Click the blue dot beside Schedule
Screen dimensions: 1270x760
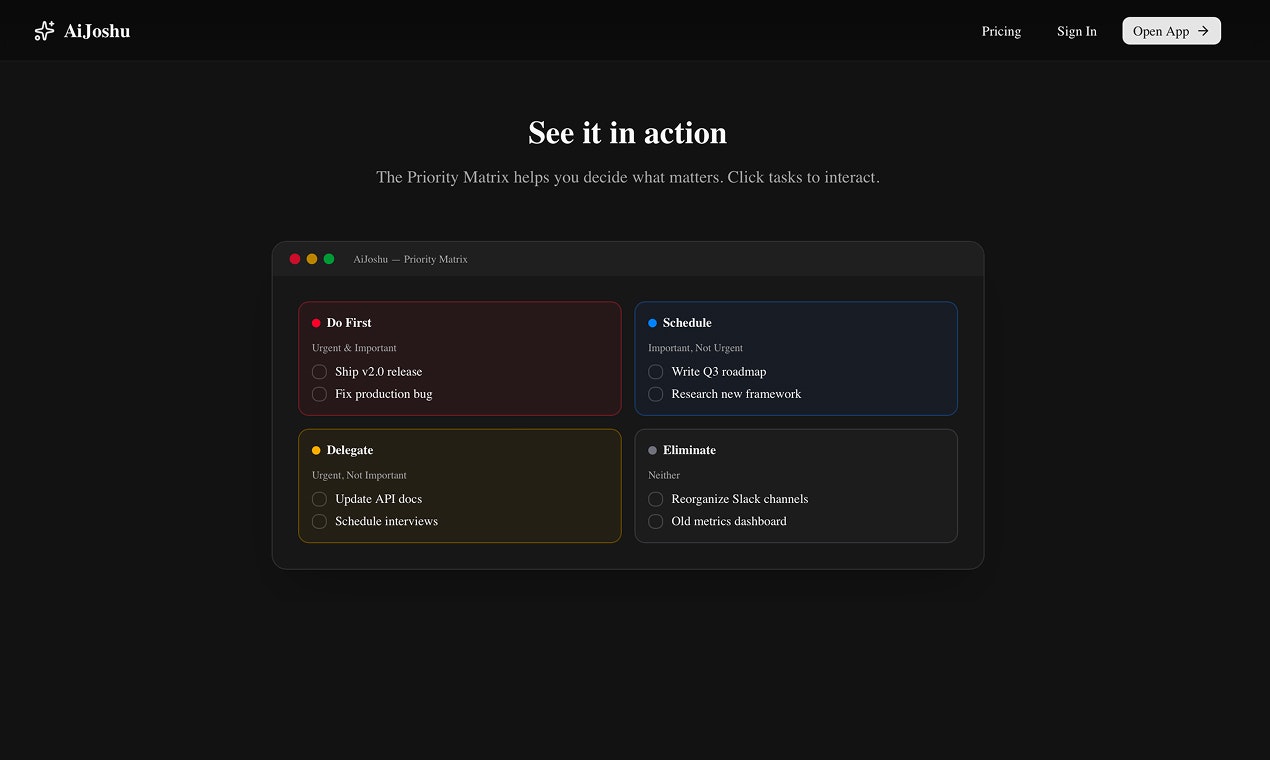coord(653,323)
